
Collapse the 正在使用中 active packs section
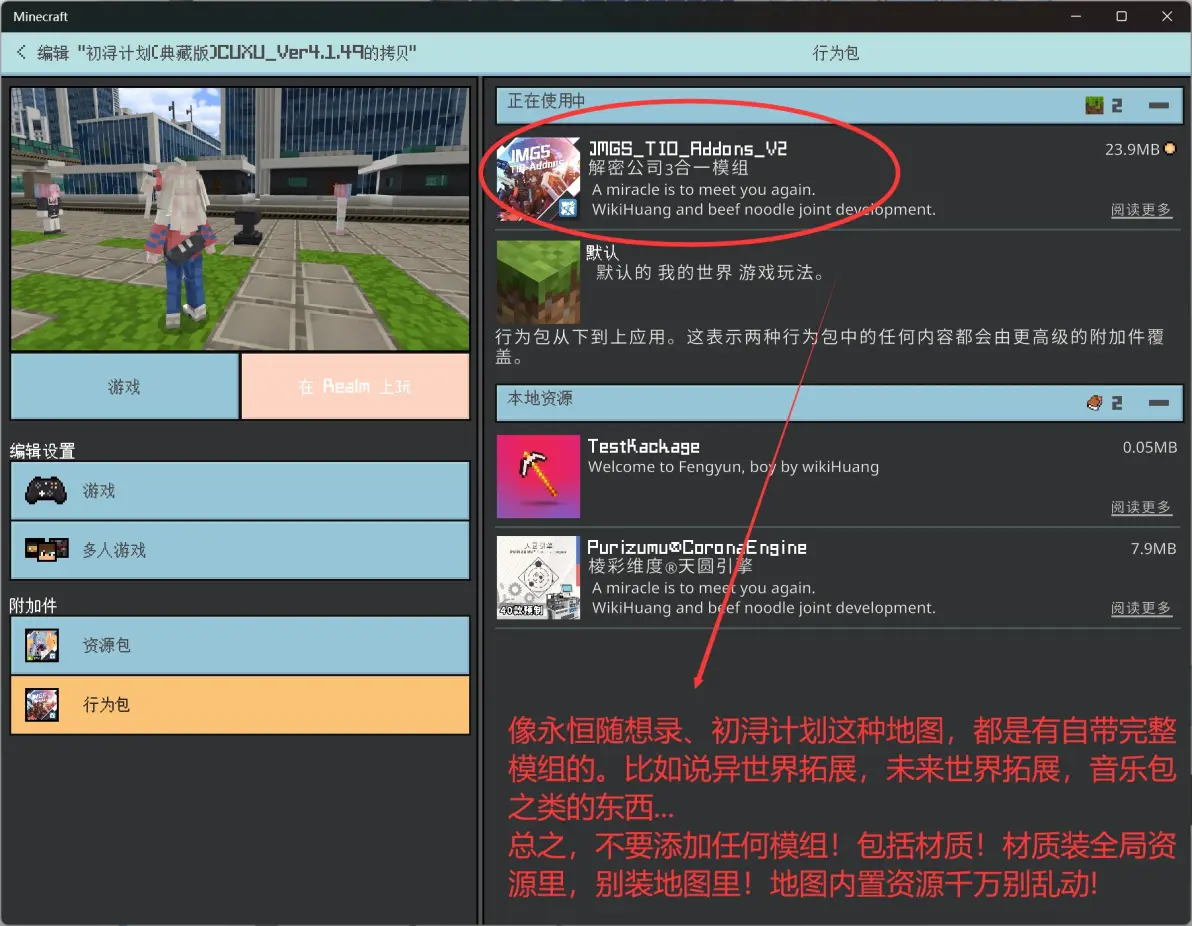tap(1159, 106)
